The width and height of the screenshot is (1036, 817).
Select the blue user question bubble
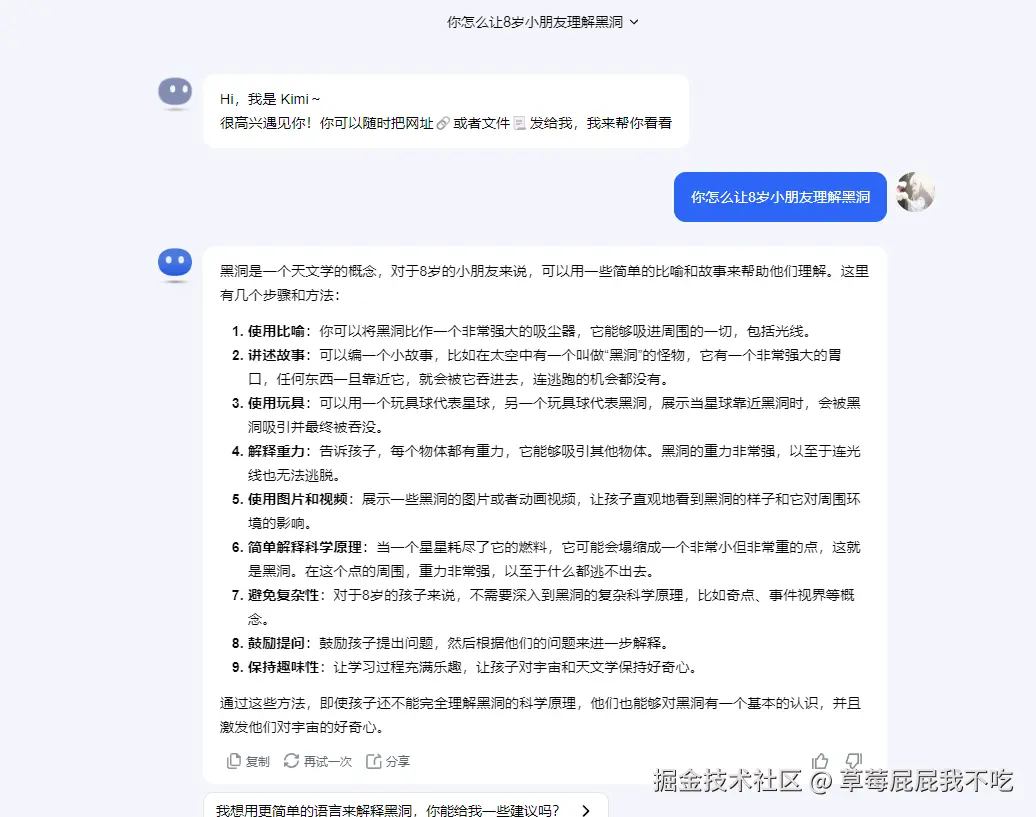pos(780,197)
